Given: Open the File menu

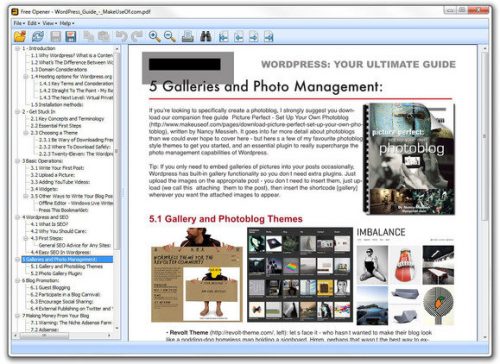Looking at the screenshot, I should (x=19, y=23).
